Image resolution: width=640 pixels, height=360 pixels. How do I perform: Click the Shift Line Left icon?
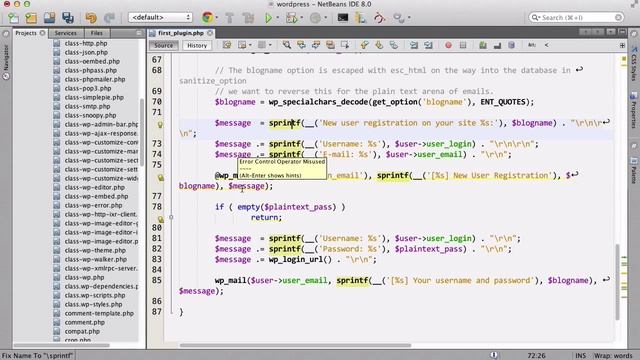(x=414, y=45)
